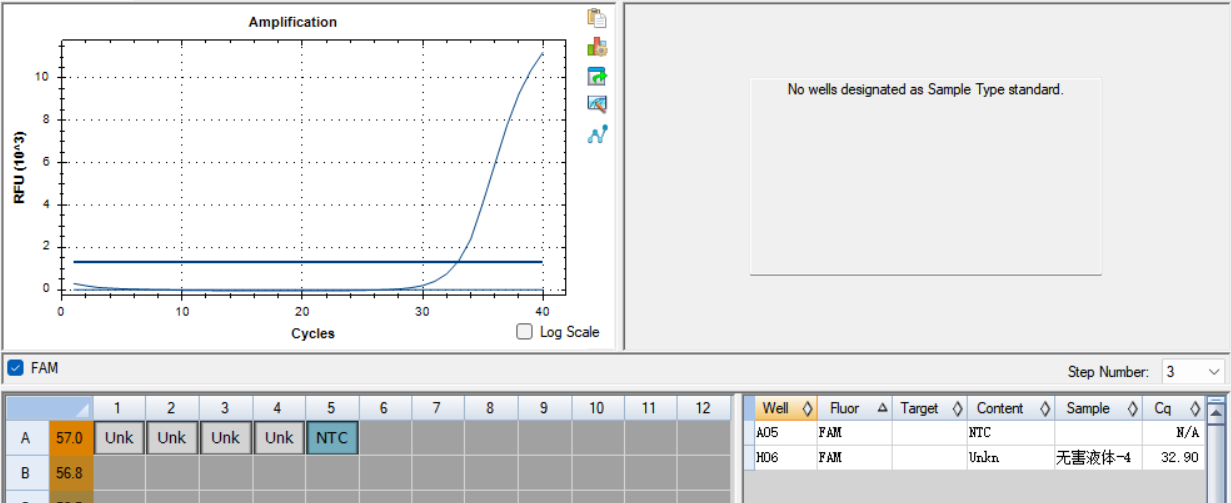Viewport: 1231px width, 503px height.
Task: Click the plate select-all corner cell
Action: tap(50, 408)
